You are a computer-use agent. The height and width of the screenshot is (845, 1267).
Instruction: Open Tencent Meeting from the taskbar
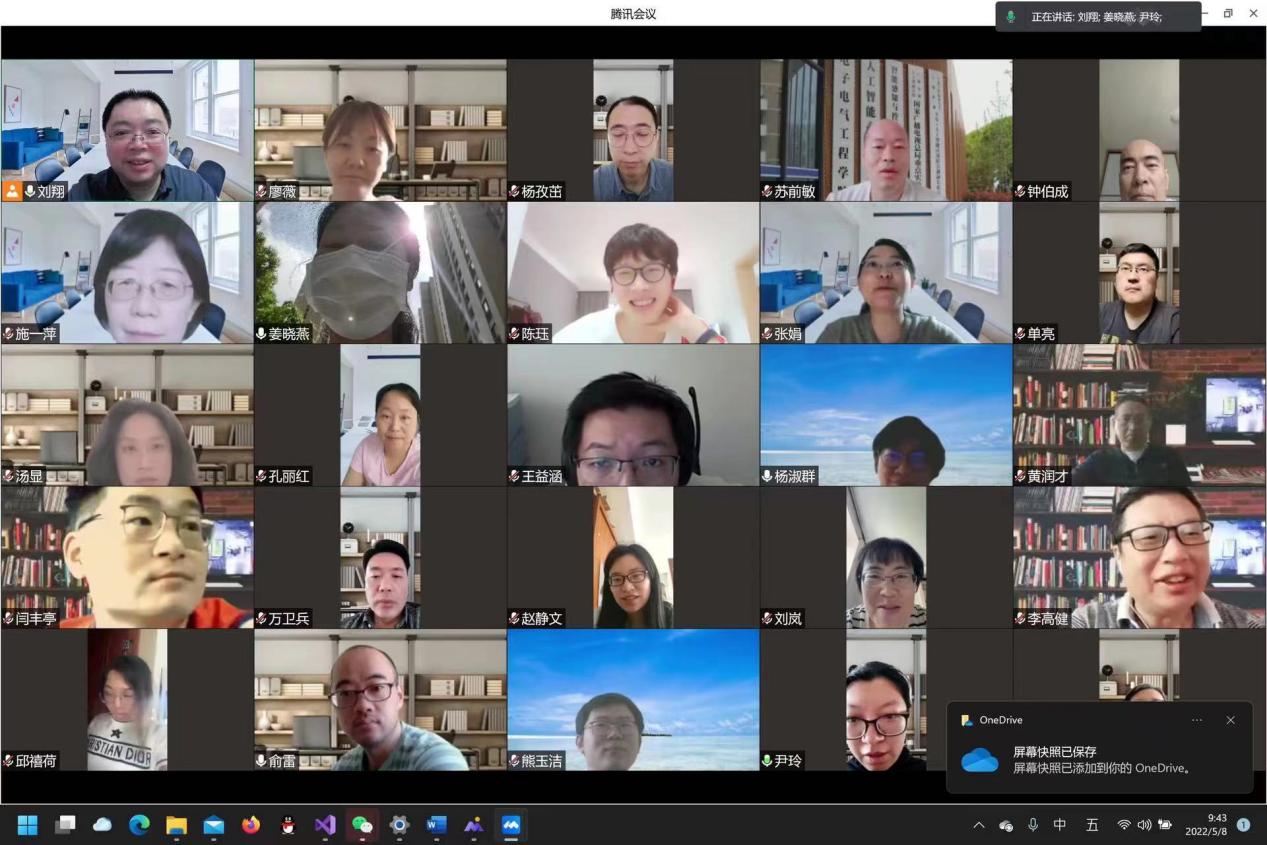(x=511, y=825)
